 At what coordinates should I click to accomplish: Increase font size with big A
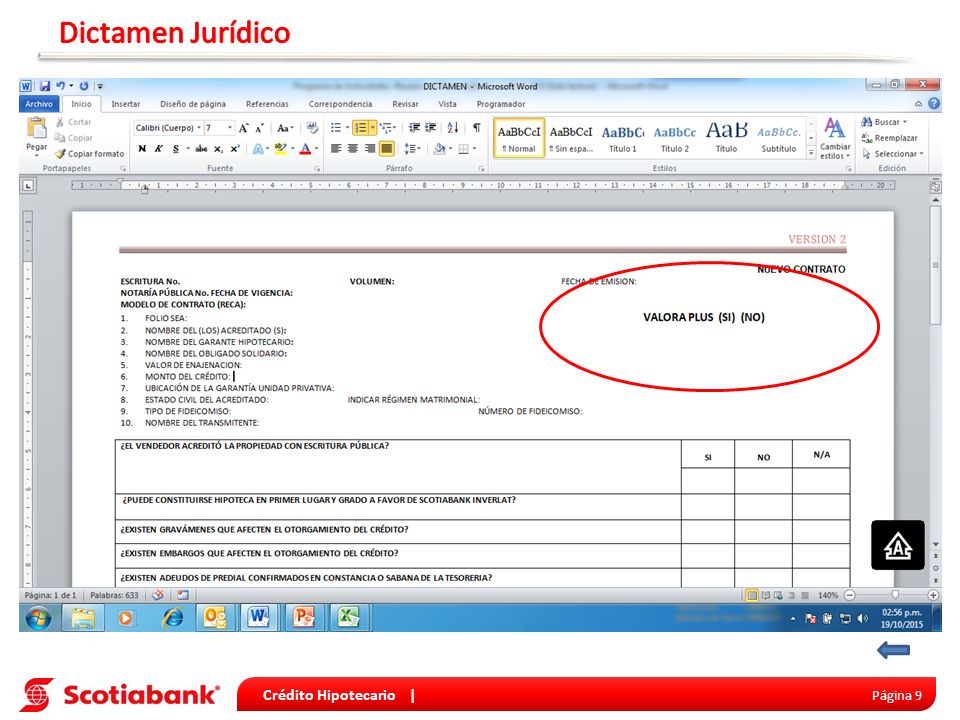click(x=244, y=128)
